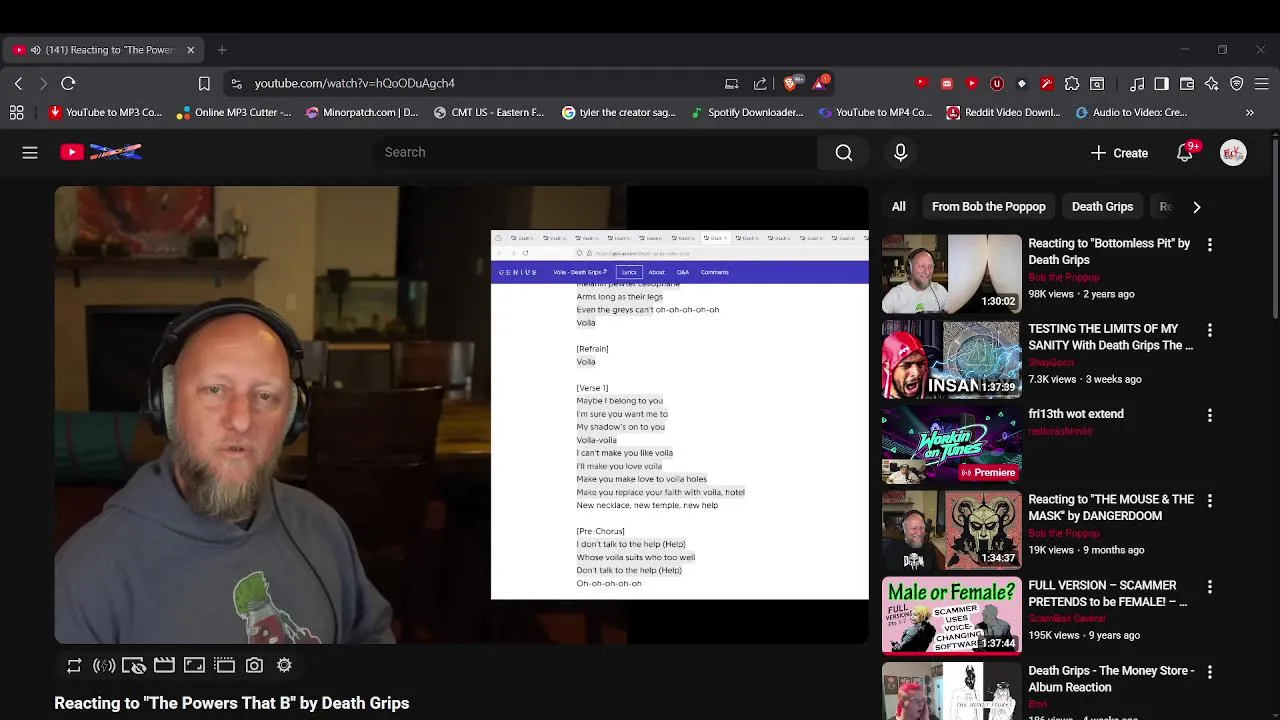Click the page vertical scrollbar
The width and height of the screenshot is (1280, 720).
1274,230
